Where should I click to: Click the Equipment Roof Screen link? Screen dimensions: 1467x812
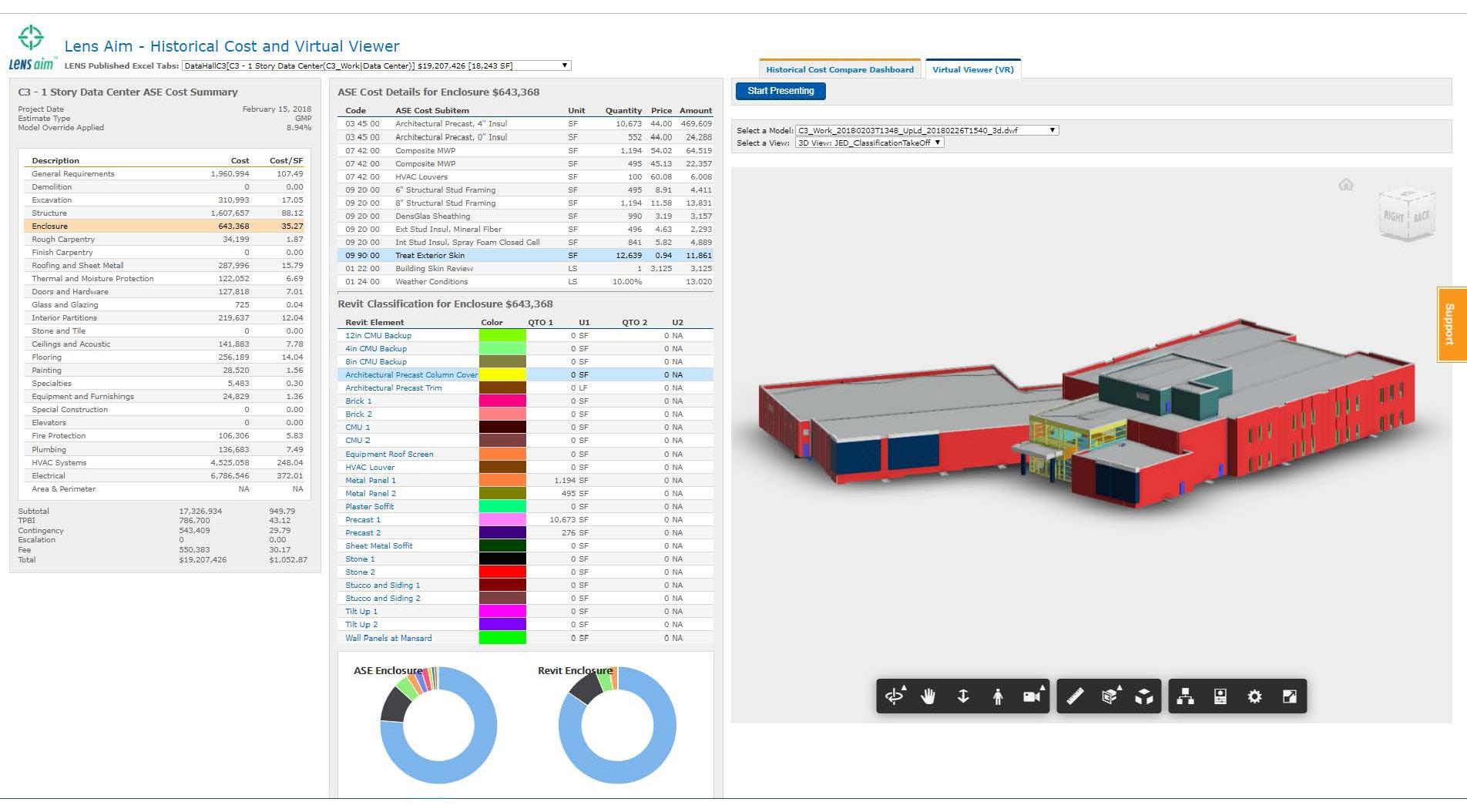point(389,455)
